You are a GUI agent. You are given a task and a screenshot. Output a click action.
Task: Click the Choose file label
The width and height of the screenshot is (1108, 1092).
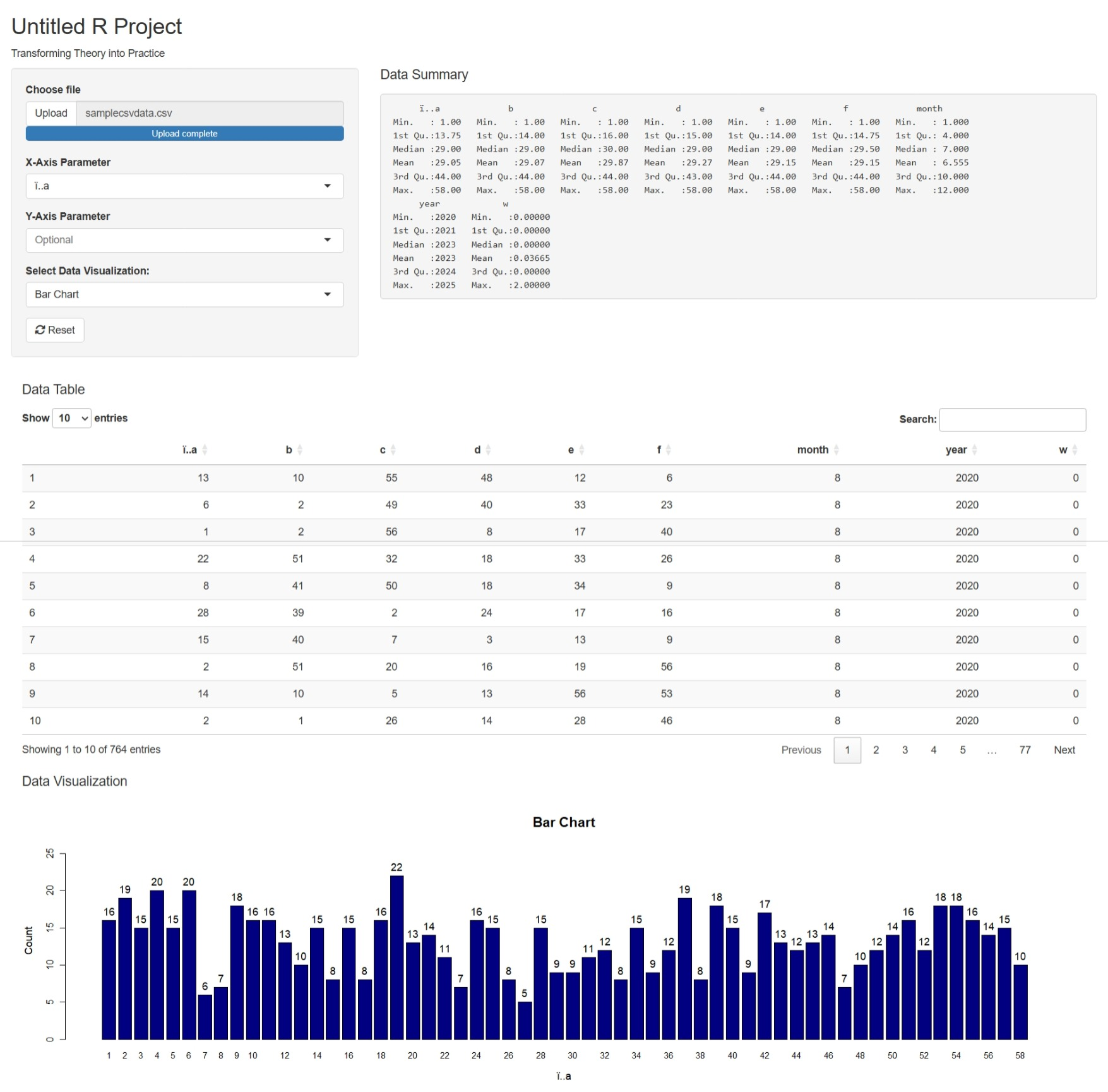tap(53, 90)
